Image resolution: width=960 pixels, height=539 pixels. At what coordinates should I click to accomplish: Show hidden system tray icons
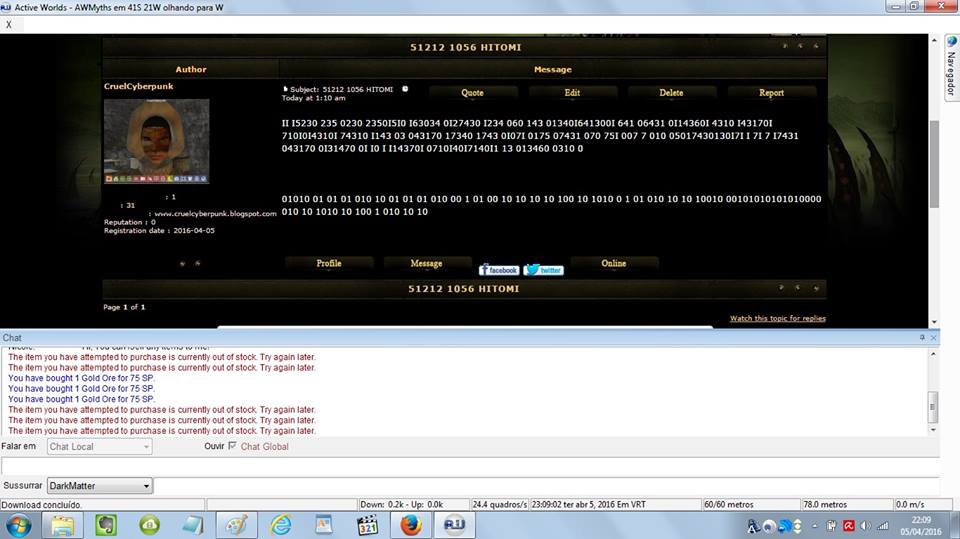(815, 526)
